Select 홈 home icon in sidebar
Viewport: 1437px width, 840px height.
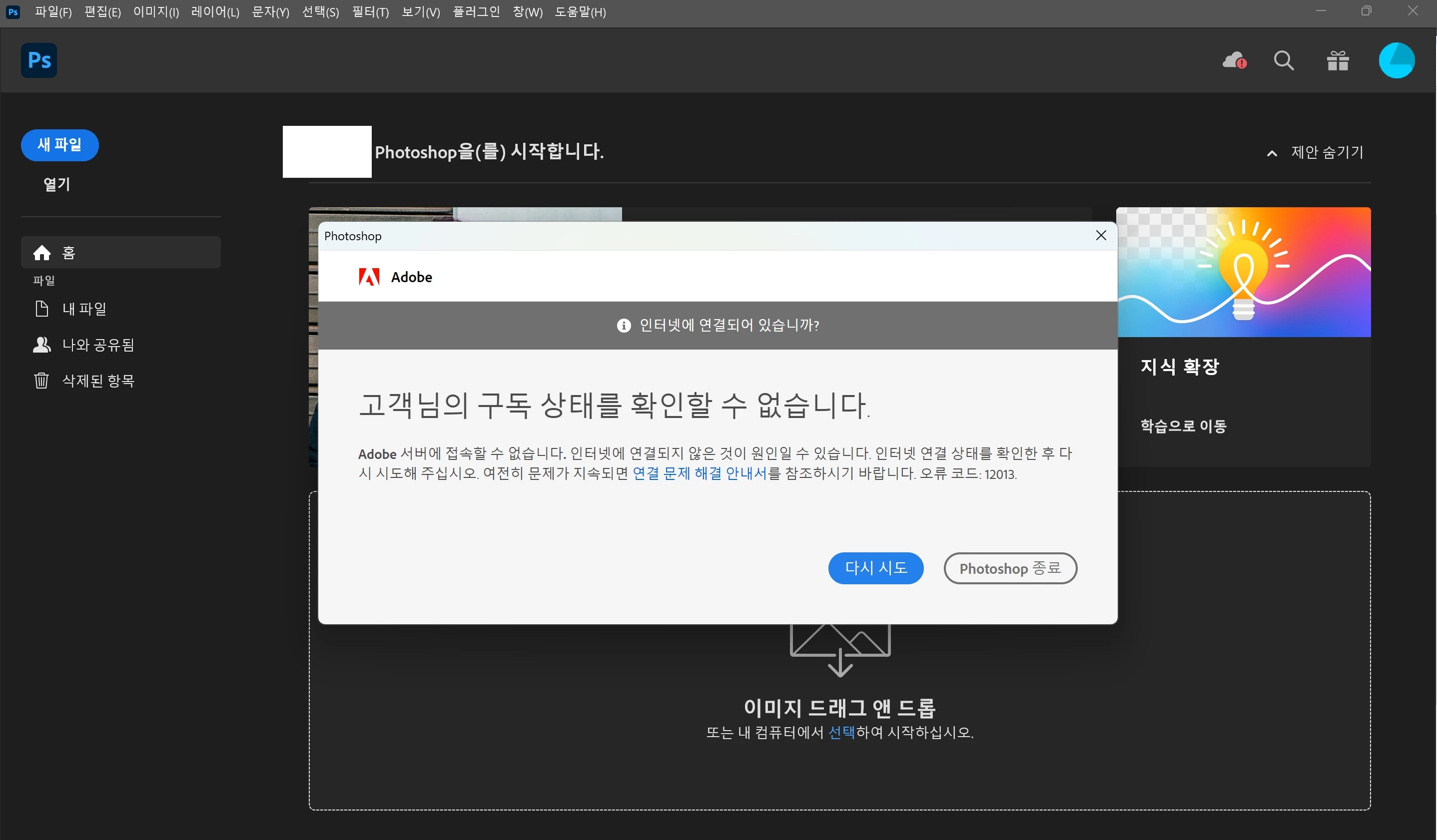point(42,253)
